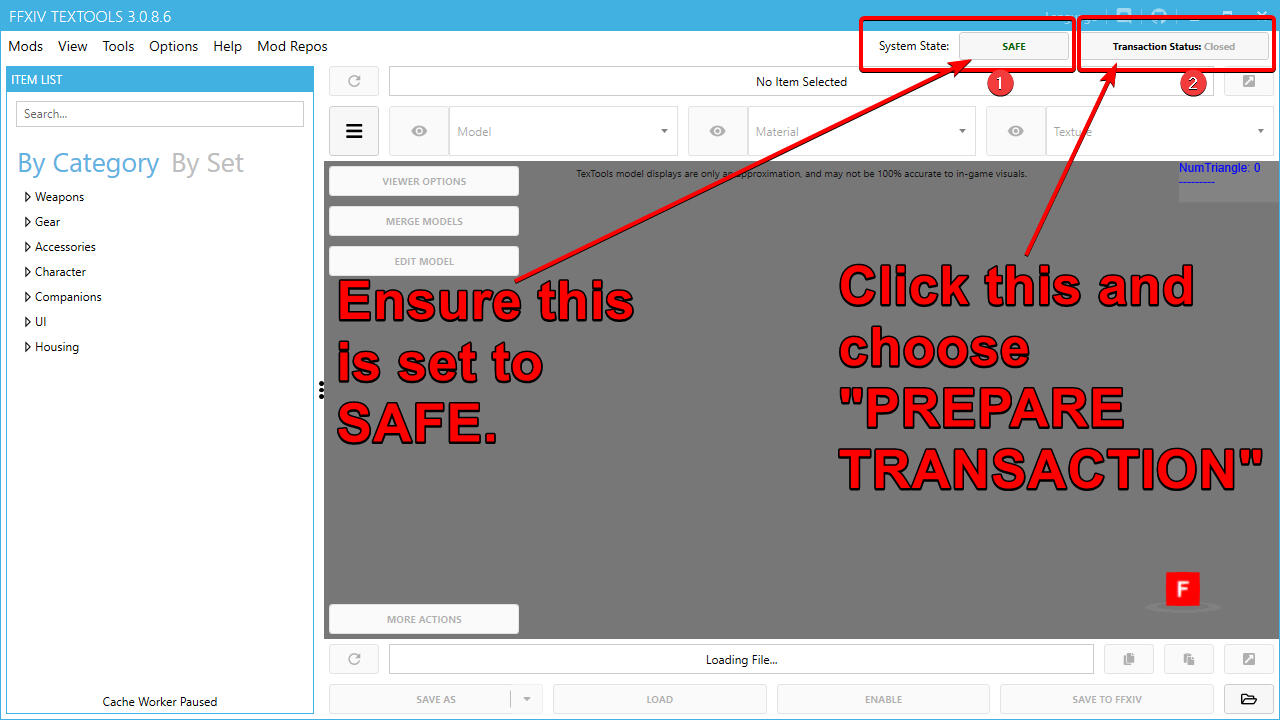1280x720 pixels.
Task: Toggle the eye icon beside the Model dropdown
Action: 419,131
